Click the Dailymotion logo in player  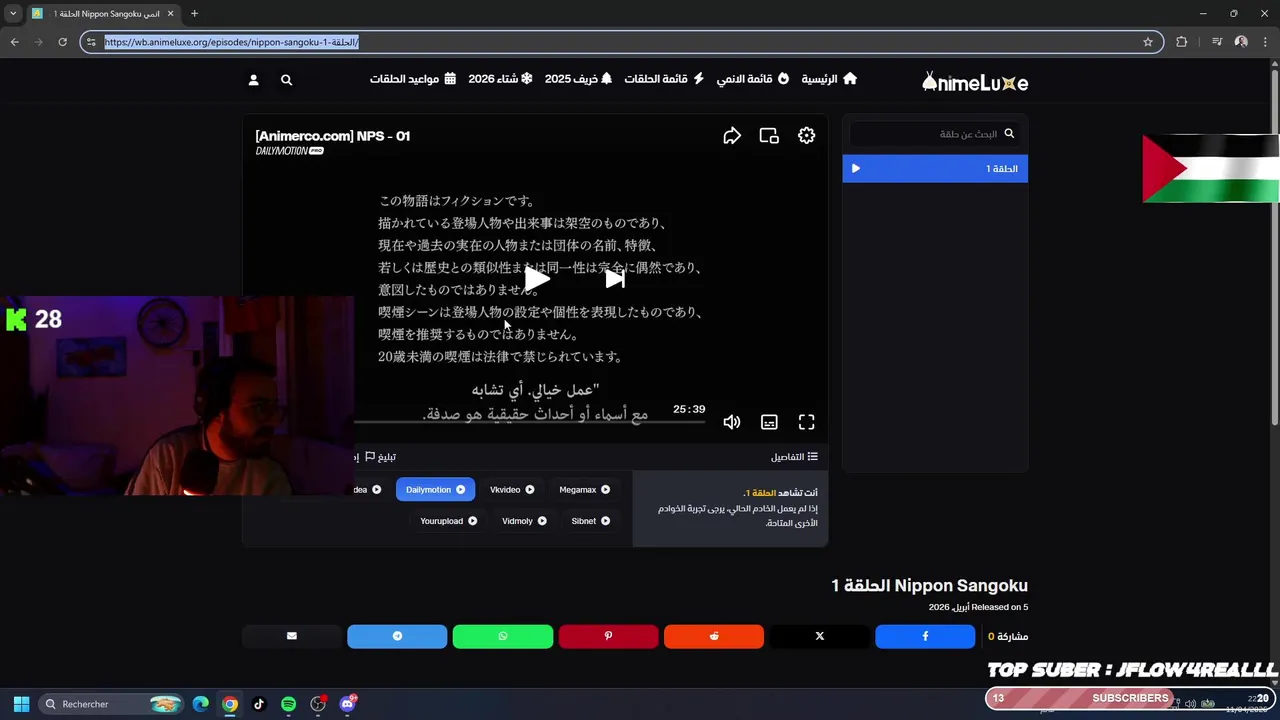(x=289, y=151)
